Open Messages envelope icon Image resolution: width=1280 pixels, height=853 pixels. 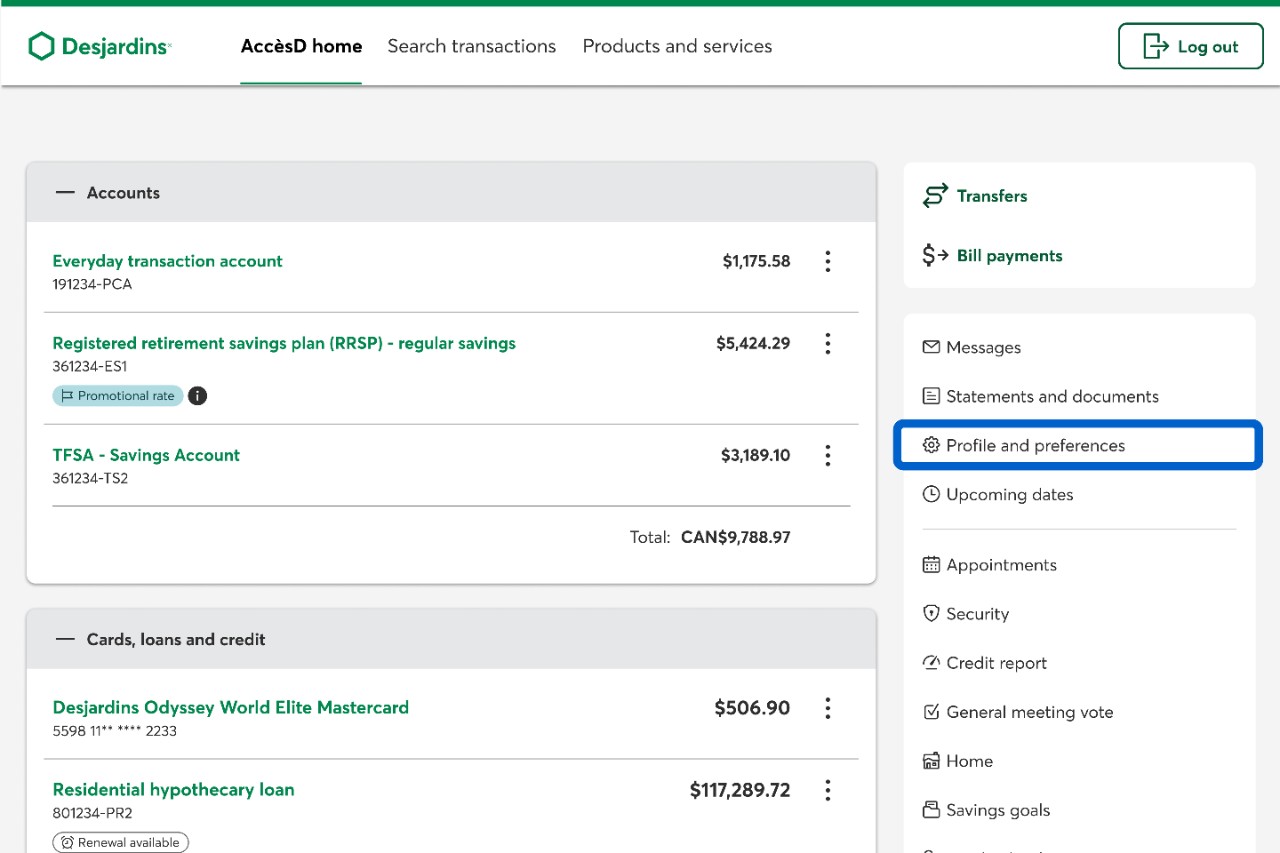931,347
